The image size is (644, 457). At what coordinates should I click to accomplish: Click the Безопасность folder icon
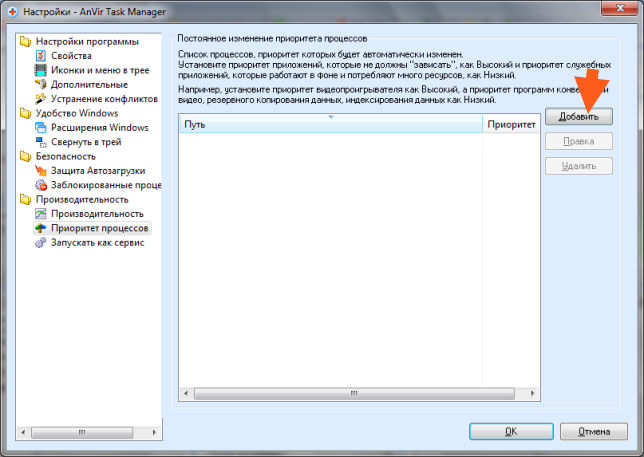click(25, 156)
